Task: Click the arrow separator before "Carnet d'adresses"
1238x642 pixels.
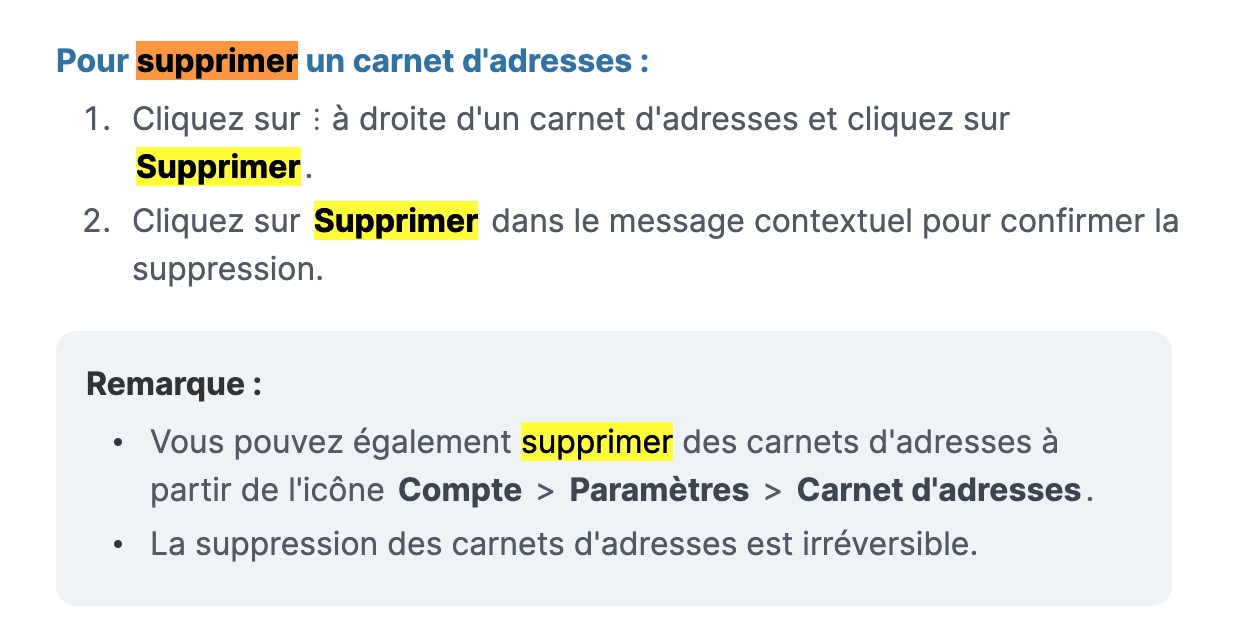Action: coord(773,492)
